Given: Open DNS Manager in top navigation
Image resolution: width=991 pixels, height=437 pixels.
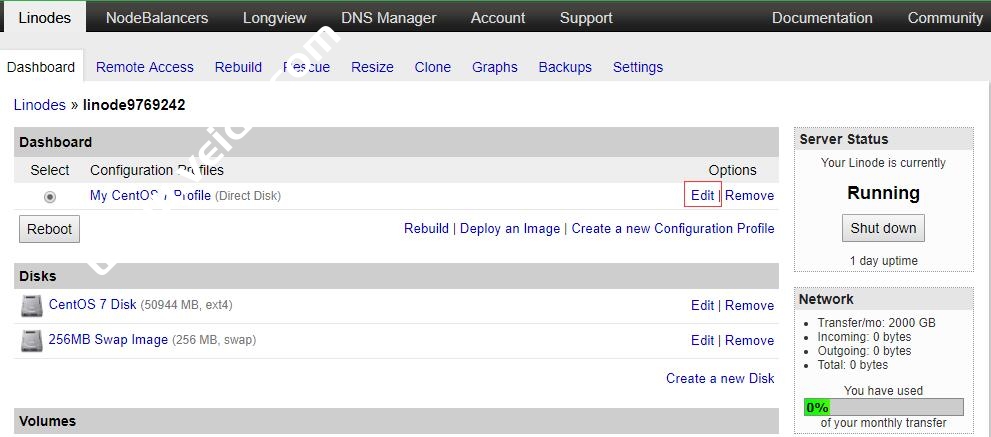Looking at the screenshot, I should point(388,18).
